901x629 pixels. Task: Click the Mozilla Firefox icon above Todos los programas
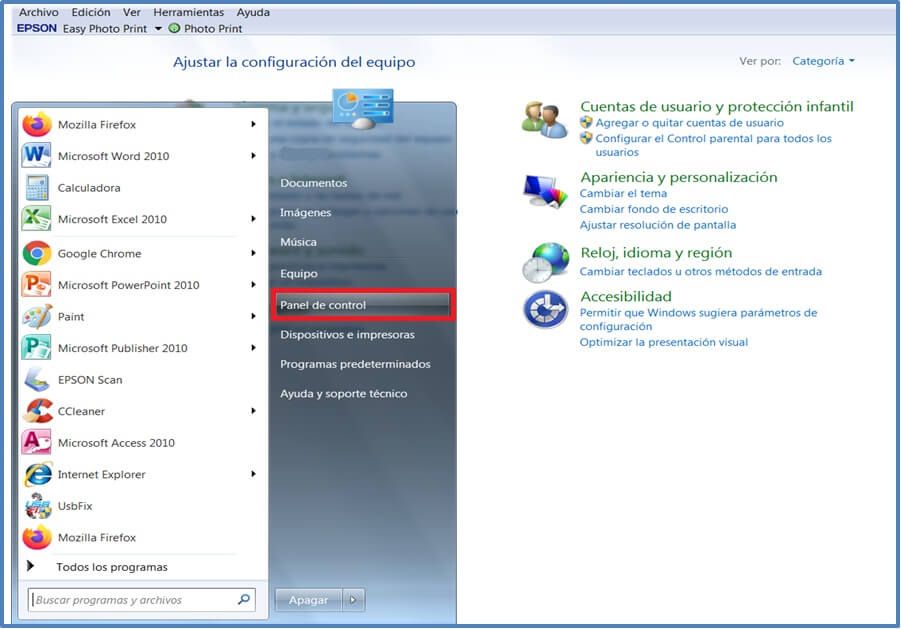click(37, 538)
